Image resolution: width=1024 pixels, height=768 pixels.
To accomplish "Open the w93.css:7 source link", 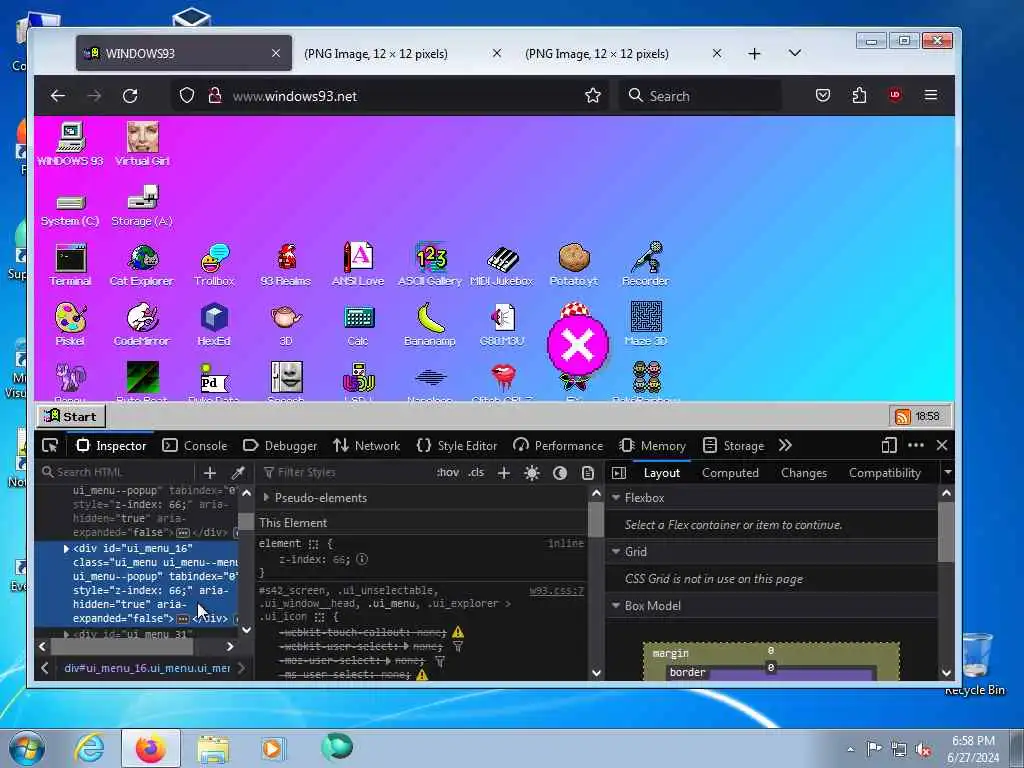I will point(556,590).
